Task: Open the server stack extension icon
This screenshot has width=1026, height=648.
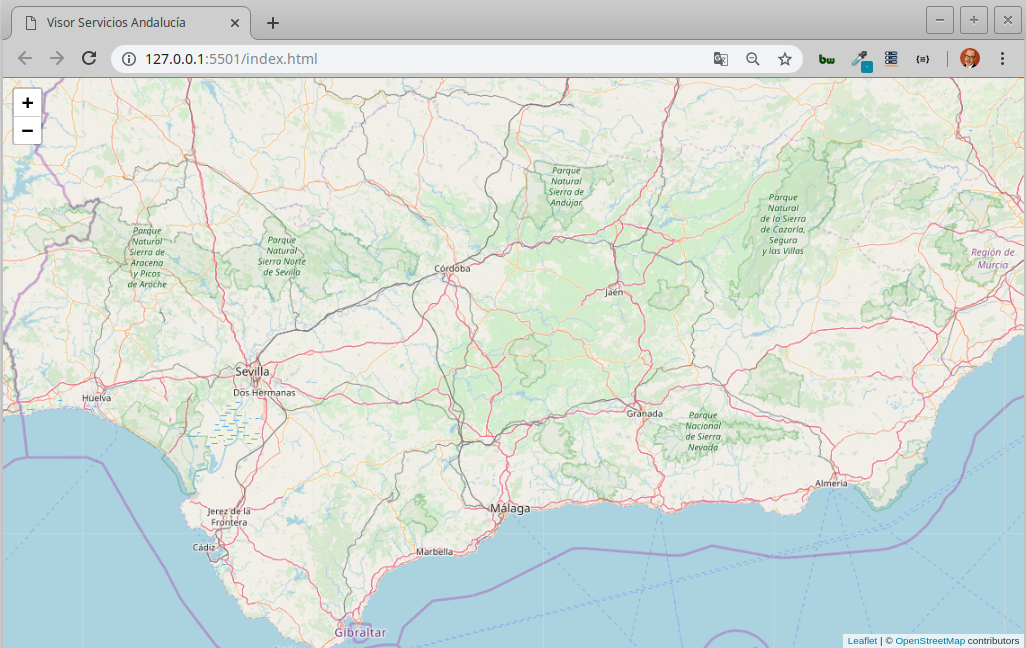Action: [891, 59]
